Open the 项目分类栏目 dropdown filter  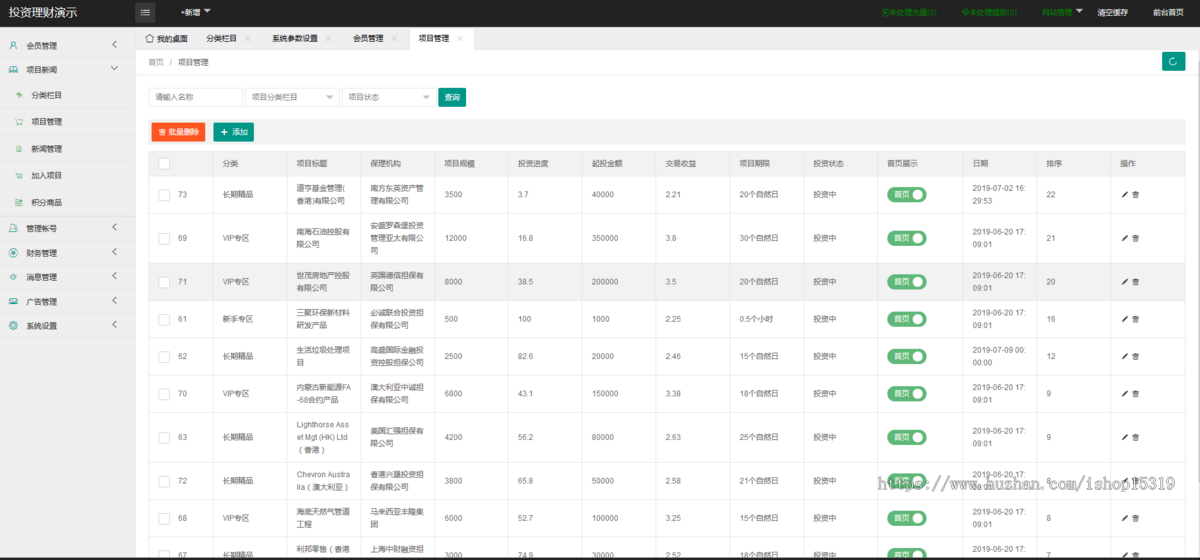(291, 97)
